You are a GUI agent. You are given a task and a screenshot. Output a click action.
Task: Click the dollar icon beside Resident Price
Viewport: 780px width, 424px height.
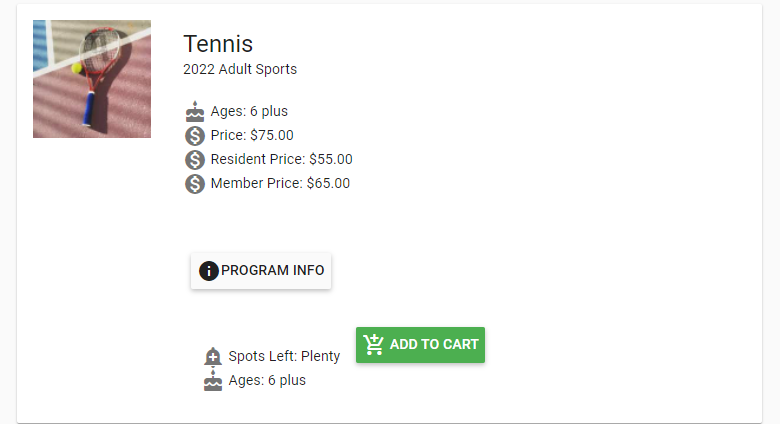point(195,159)
